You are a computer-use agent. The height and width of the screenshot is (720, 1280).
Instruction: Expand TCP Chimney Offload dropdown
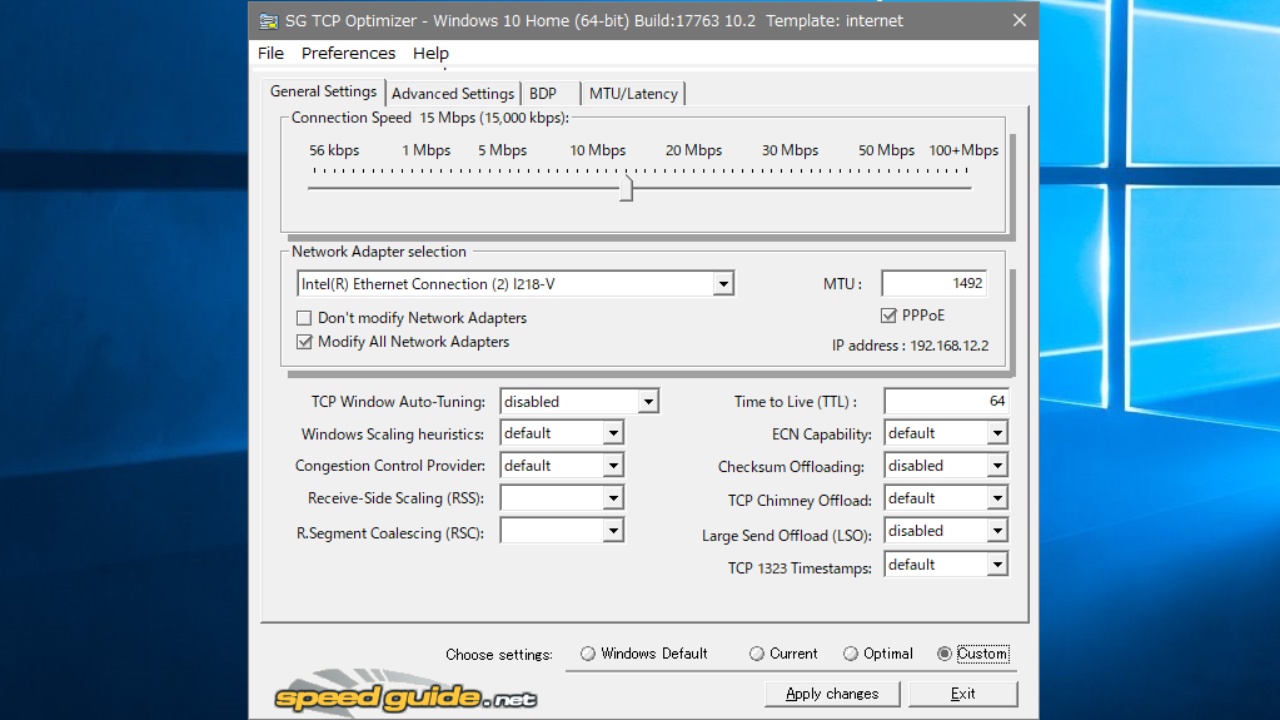pyautogui.click(x=997, y=498)
